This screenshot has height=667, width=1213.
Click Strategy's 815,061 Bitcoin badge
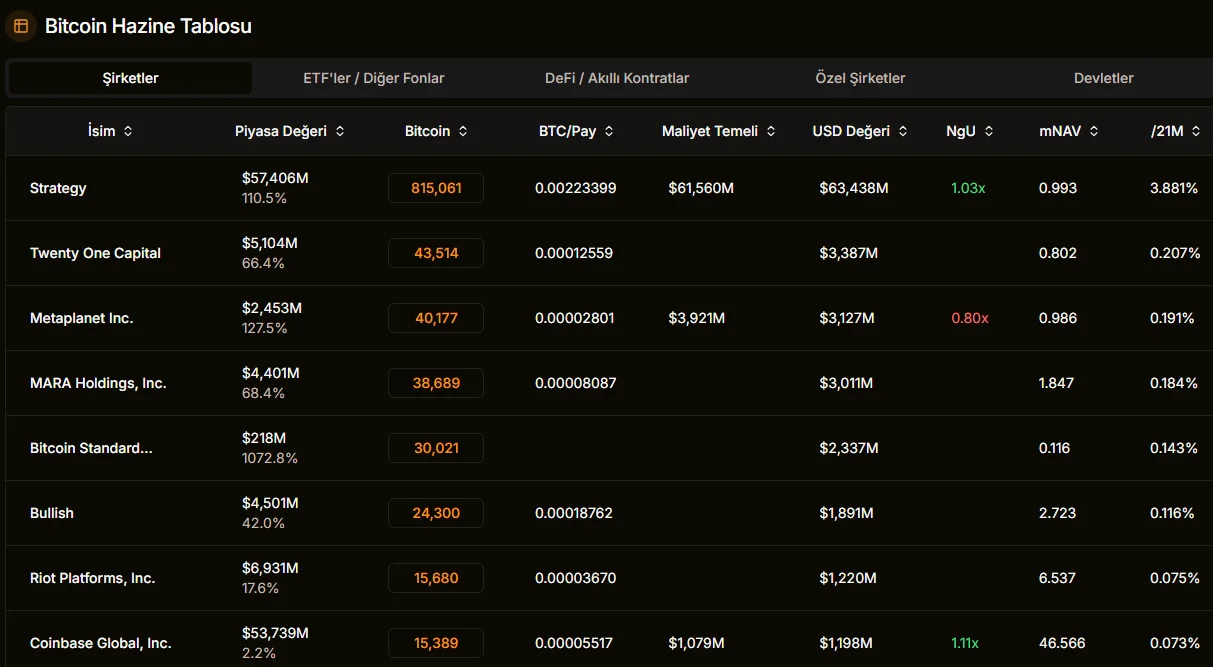436,188
